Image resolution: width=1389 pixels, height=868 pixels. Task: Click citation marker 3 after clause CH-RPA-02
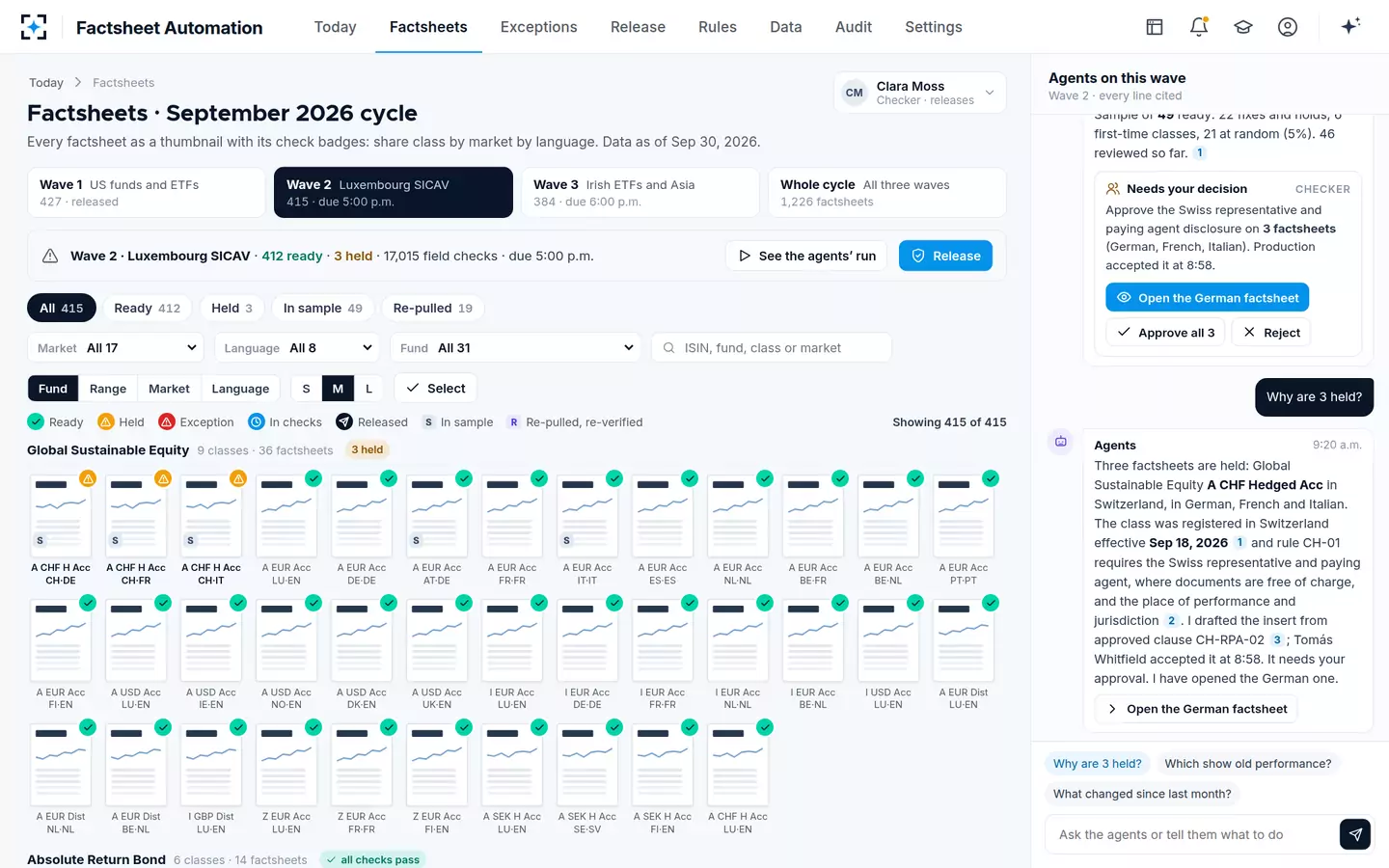[1277, 639]
